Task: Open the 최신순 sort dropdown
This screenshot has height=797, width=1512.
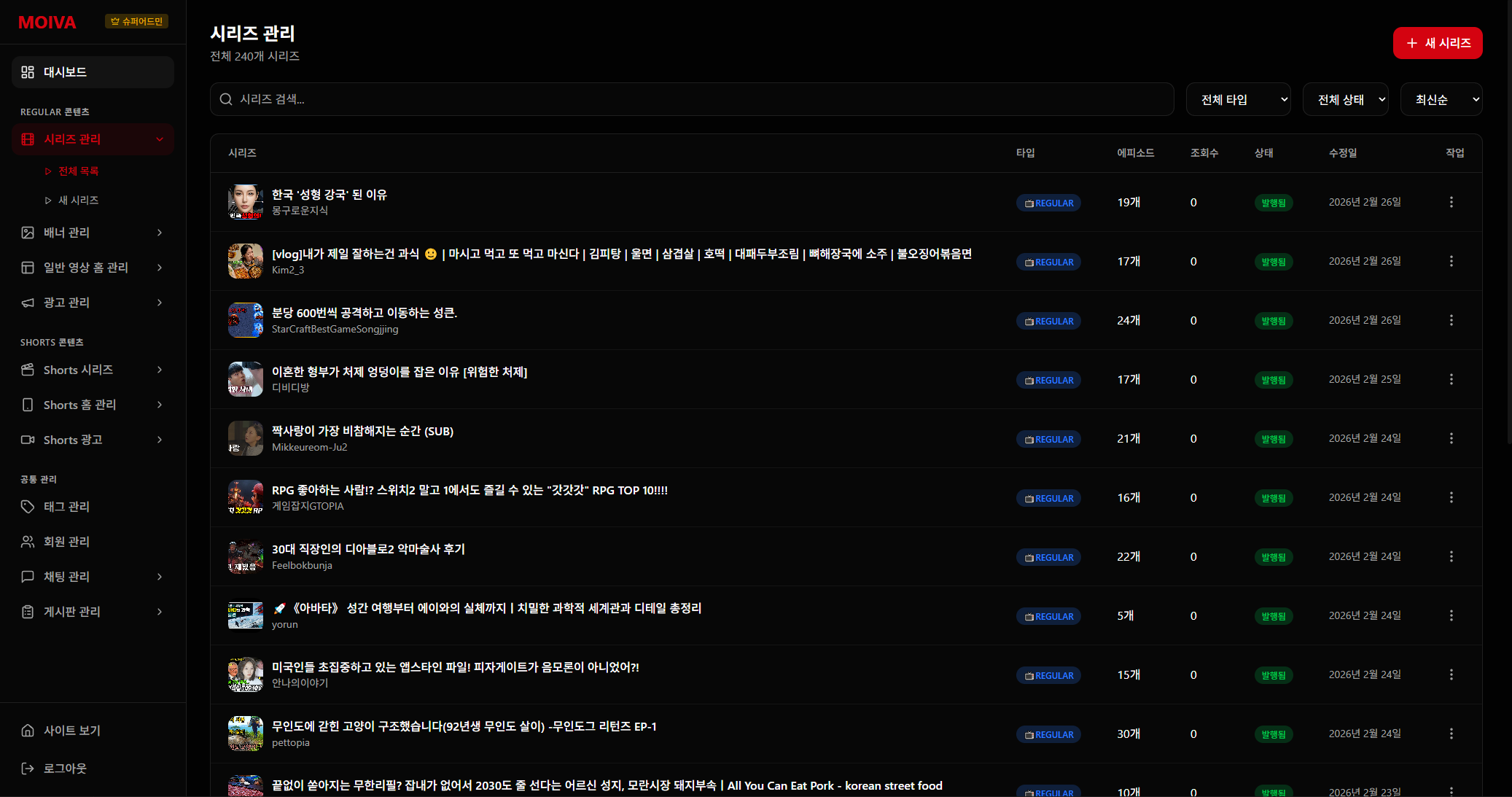Action: tap(1441, 100)
